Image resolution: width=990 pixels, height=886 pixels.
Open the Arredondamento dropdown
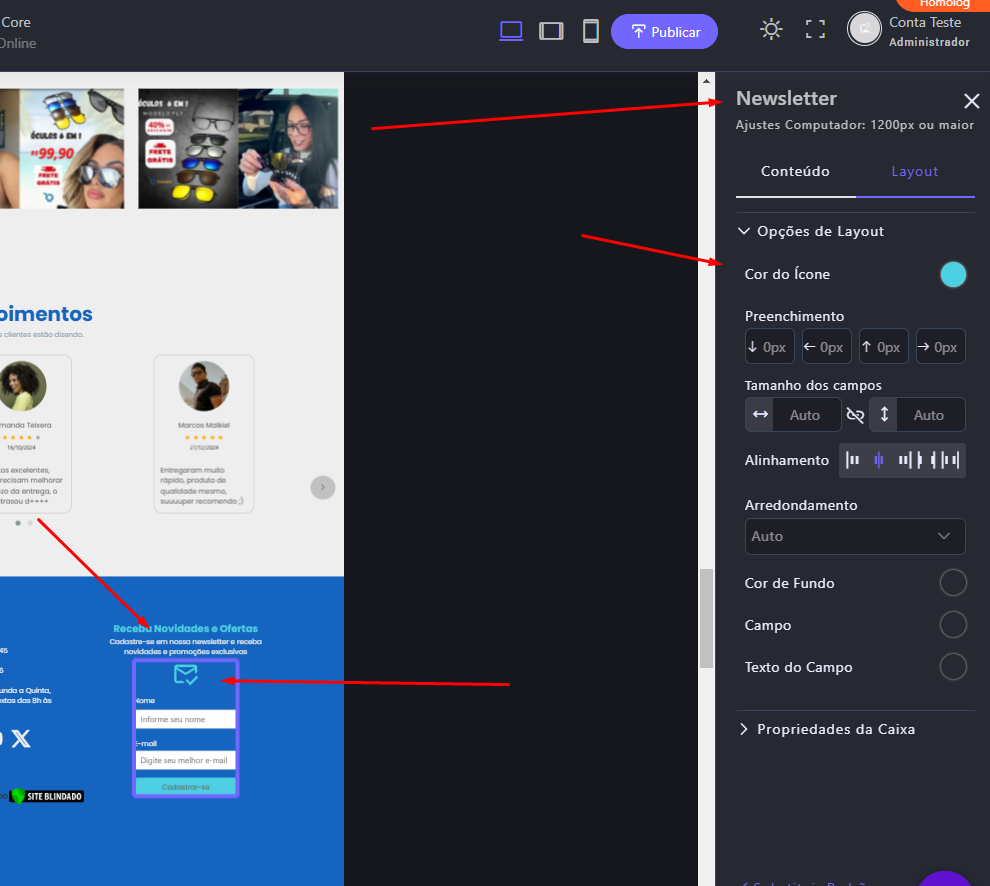pos(855,536)
